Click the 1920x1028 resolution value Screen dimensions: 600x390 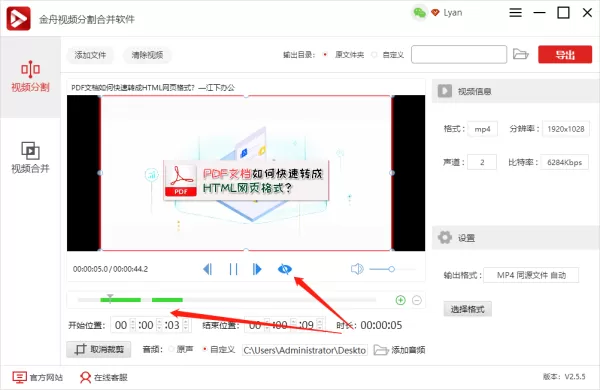pos(566,129)
